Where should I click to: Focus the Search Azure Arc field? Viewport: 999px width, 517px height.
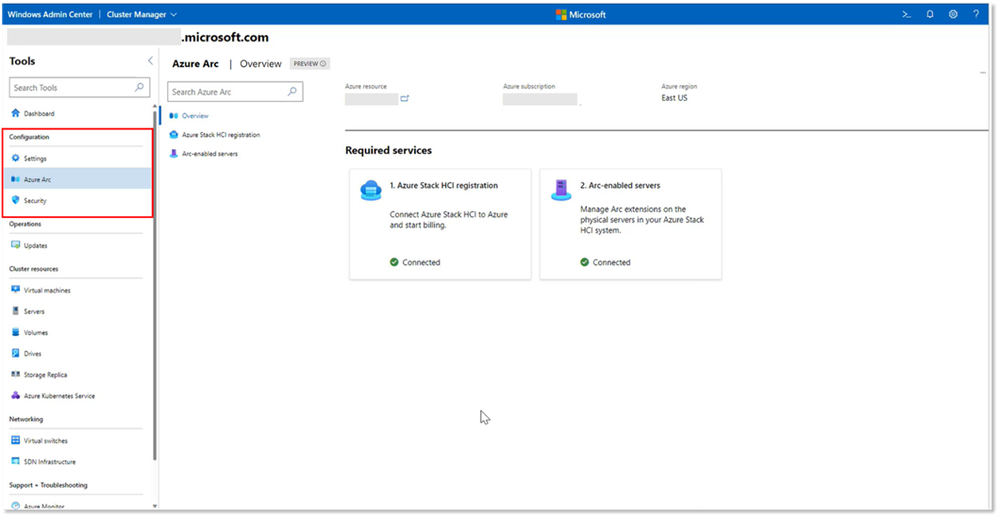click(235, 92)
